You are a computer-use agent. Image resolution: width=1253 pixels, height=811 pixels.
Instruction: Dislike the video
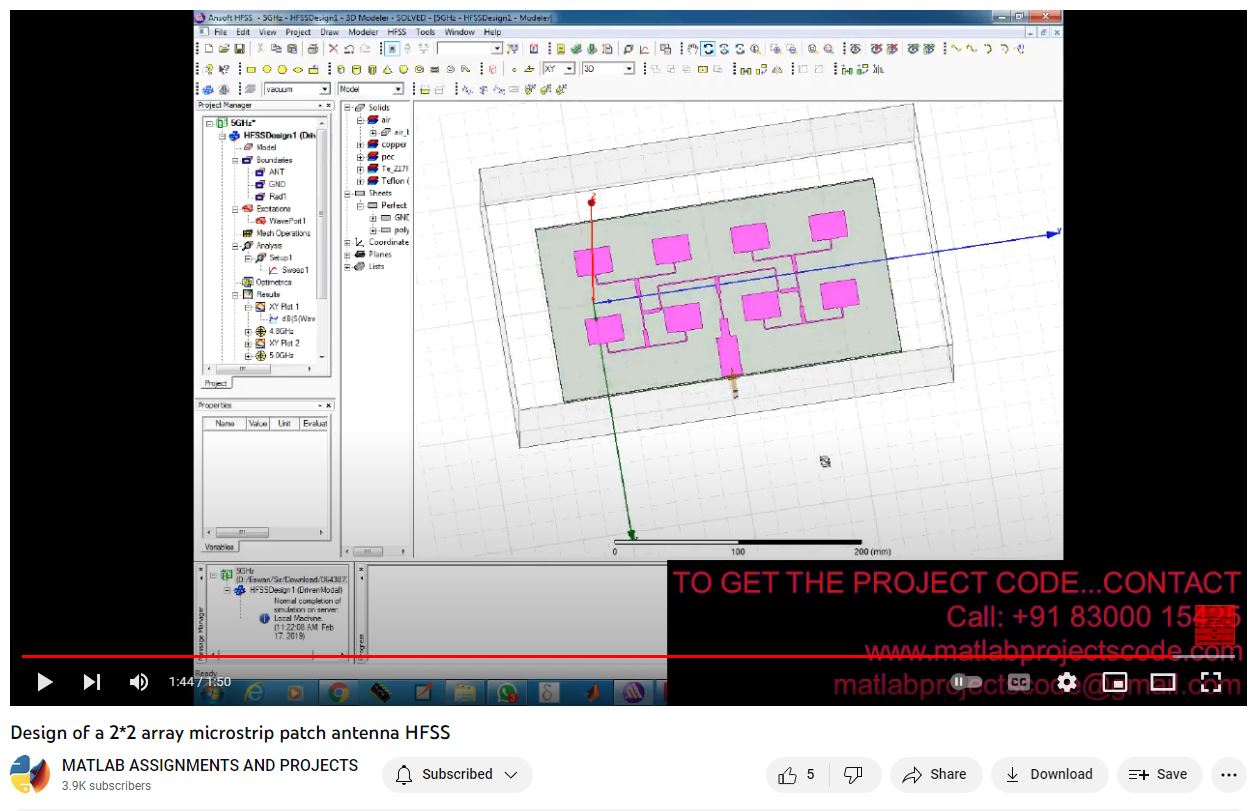pyautogui.click(x=853, y=774)
